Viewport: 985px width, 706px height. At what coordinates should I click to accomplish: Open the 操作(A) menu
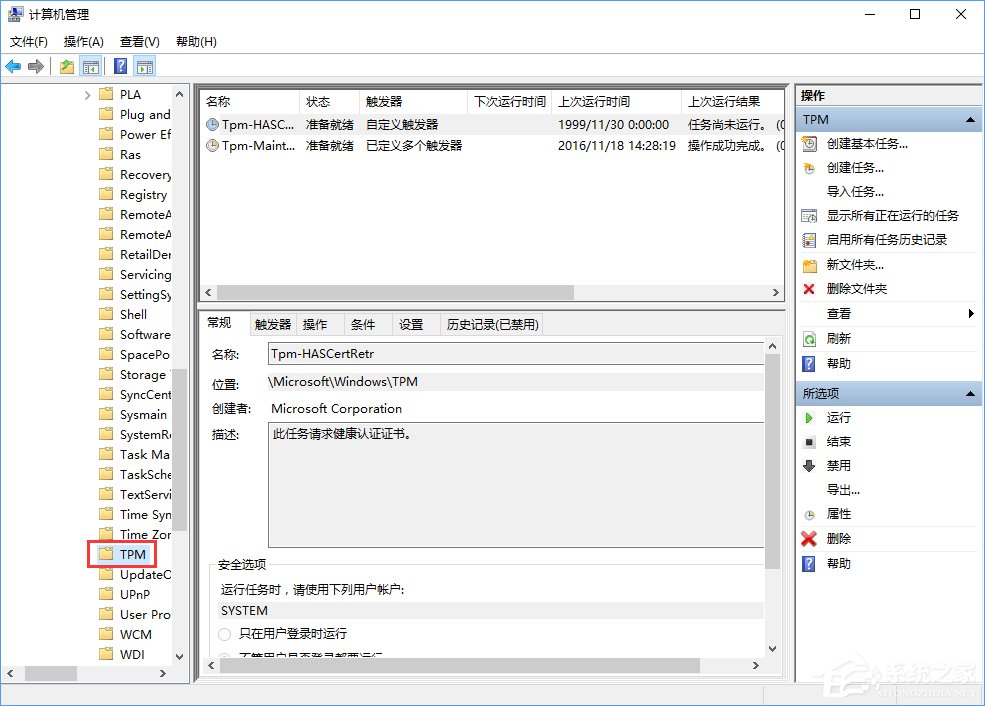coord(83,42)
